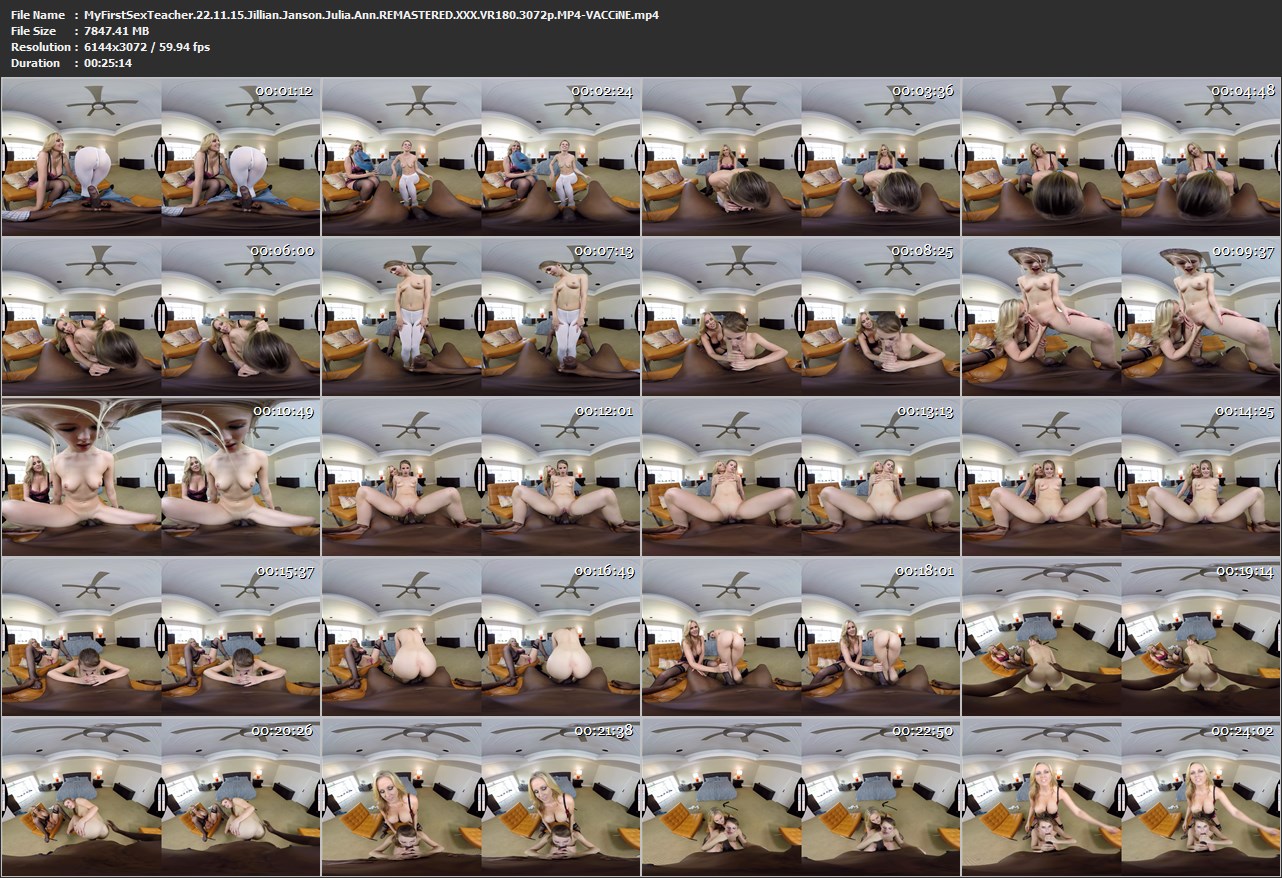Click the preview frame at 00:21:38

(481, 797)
